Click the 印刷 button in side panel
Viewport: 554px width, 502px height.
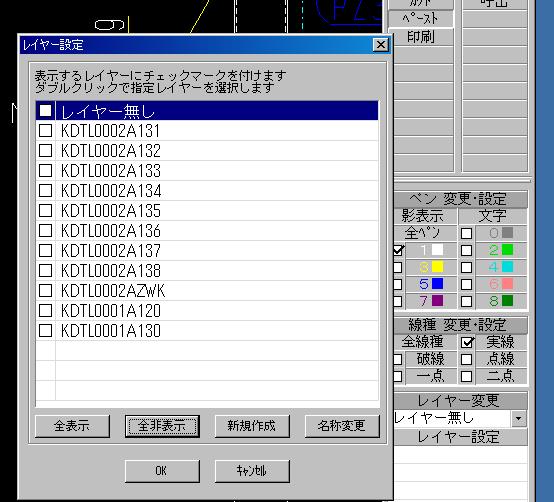(421, 37)
